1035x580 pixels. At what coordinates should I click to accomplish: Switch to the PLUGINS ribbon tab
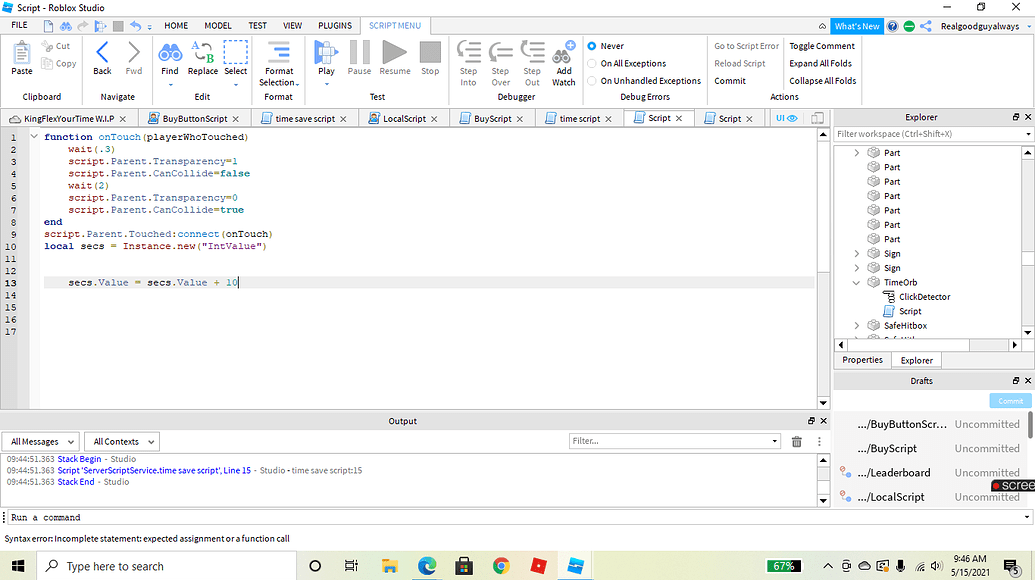[x=335, y=25]
